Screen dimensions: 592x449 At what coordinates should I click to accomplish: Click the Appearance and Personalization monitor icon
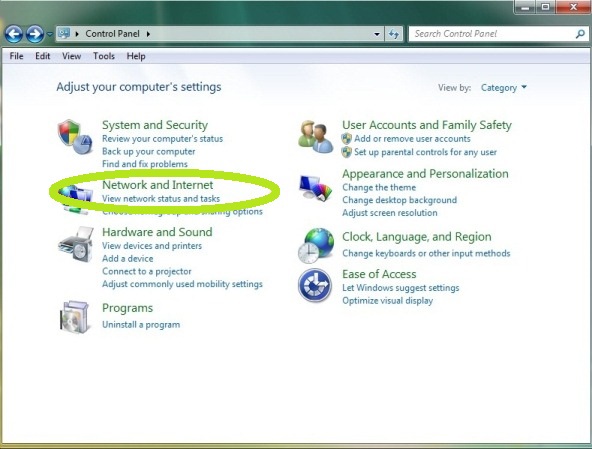315,188
